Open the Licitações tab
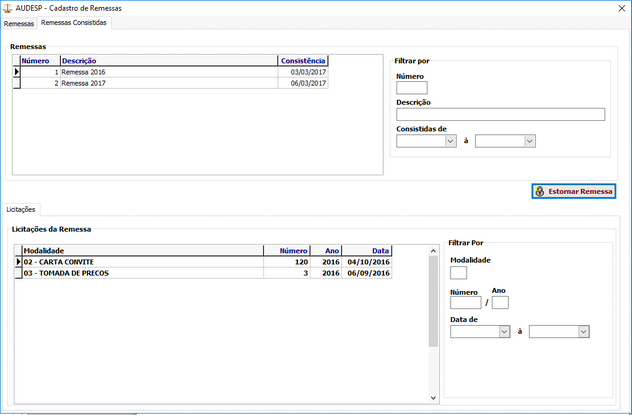The width and height of the screenshot is (632, 415). pyautogui.click(x=21, y=209)
